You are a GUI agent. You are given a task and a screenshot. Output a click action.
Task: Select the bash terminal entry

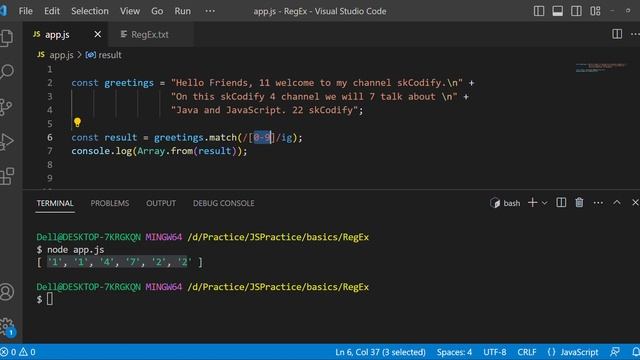[x=505, y=203]
